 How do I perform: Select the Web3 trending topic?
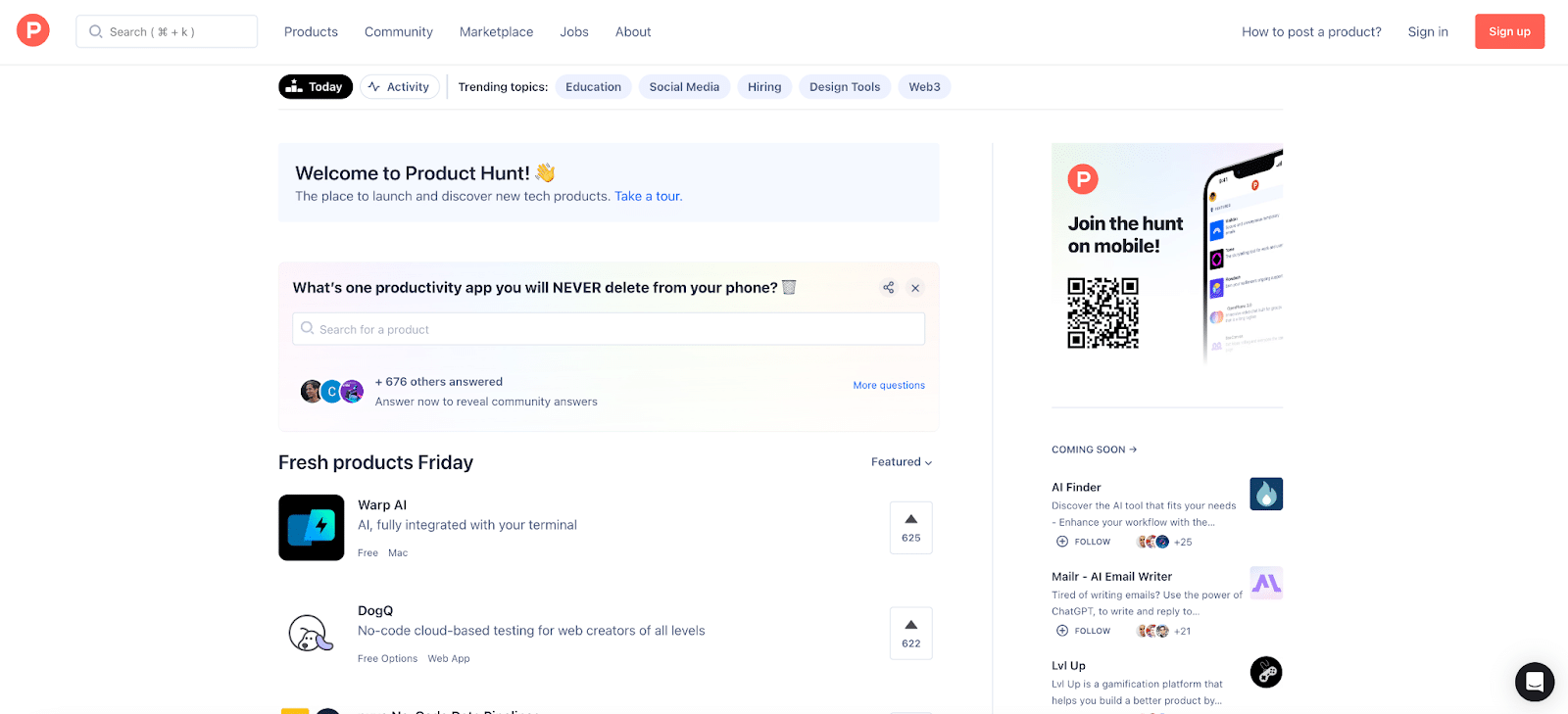[924, 86]
